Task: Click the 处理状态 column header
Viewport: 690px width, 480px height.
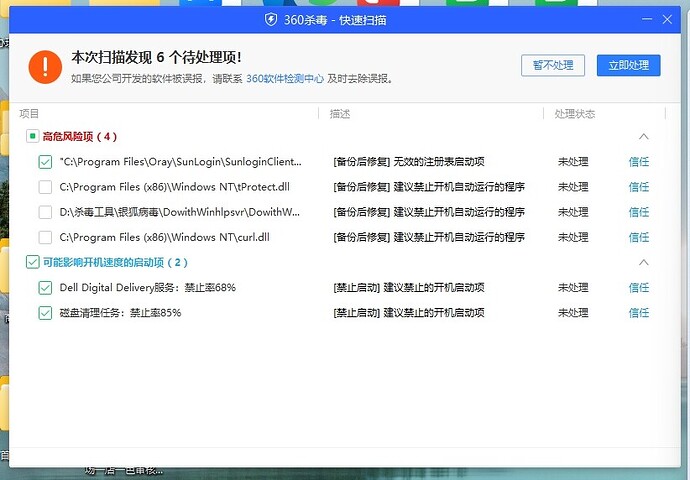Action: (x=575, y=114)
